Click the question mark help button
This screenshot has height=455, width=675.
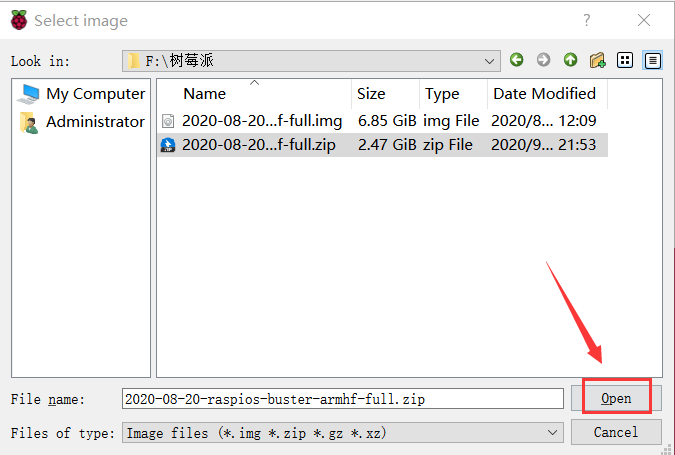(x=587, y=20)
